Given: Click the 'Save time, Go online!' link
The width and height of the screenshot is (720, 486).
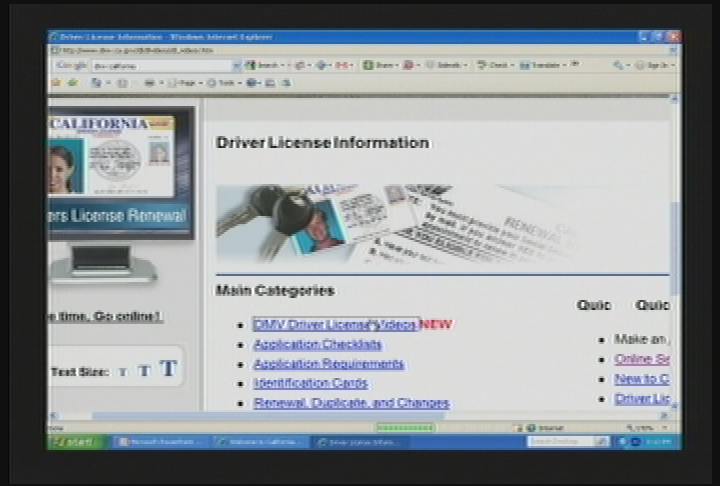Looking at the screenshot, I should pos(105,316).
